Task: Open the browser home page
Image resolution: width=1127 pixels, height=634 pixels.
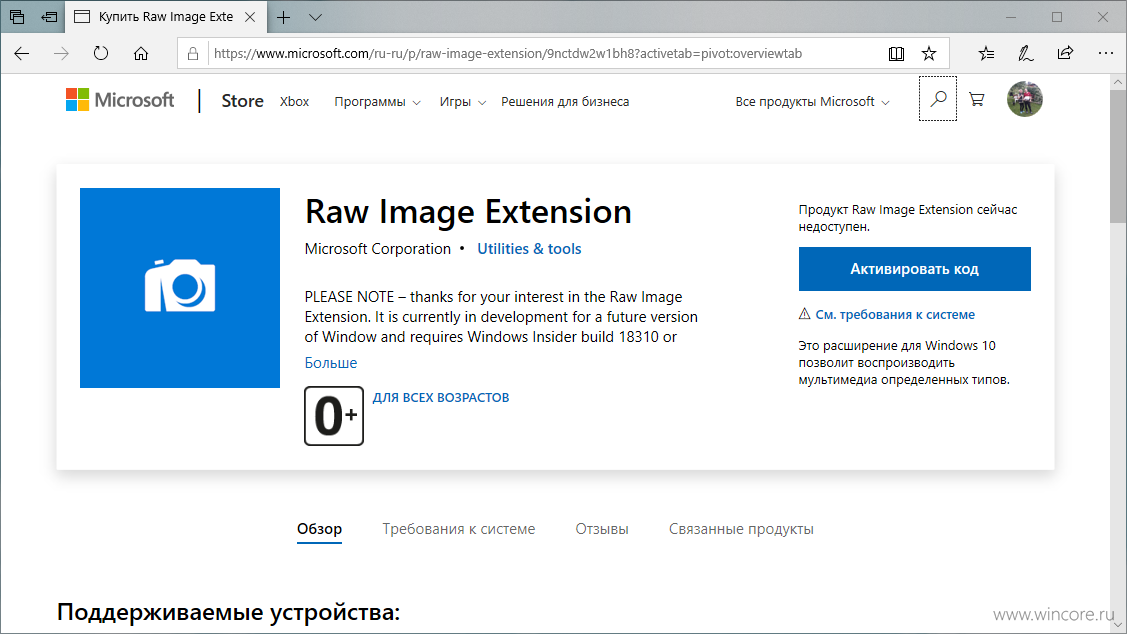Action: [141, 53]
